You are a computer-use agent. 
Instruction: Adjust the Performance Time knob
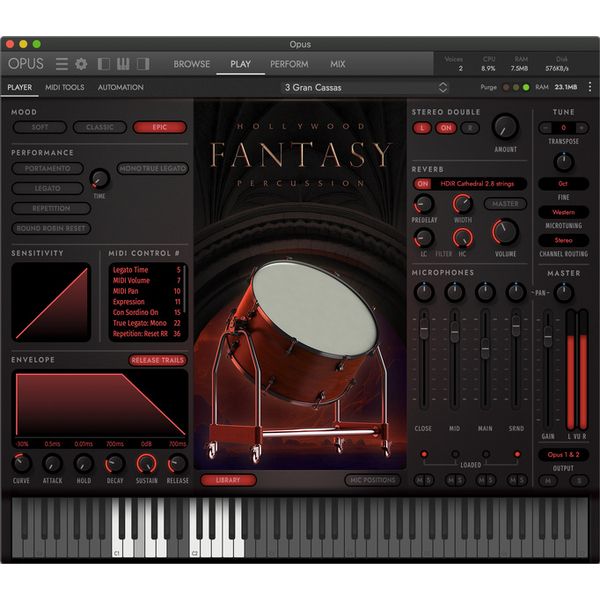click(99, 179)
